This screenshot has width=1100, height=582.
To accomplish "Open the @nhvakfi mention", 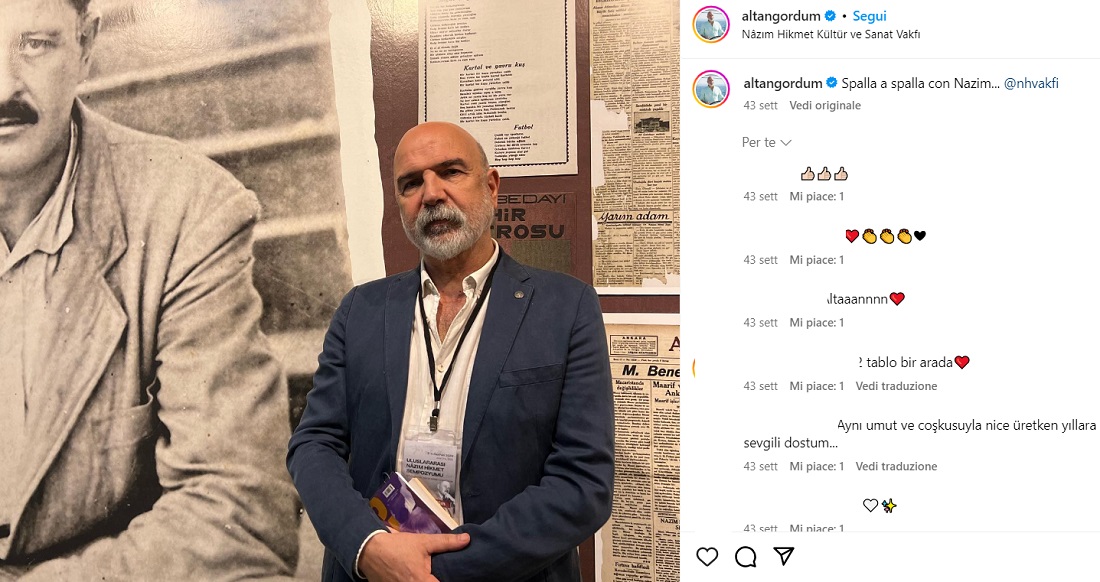I will click(x=1031, y=83).
